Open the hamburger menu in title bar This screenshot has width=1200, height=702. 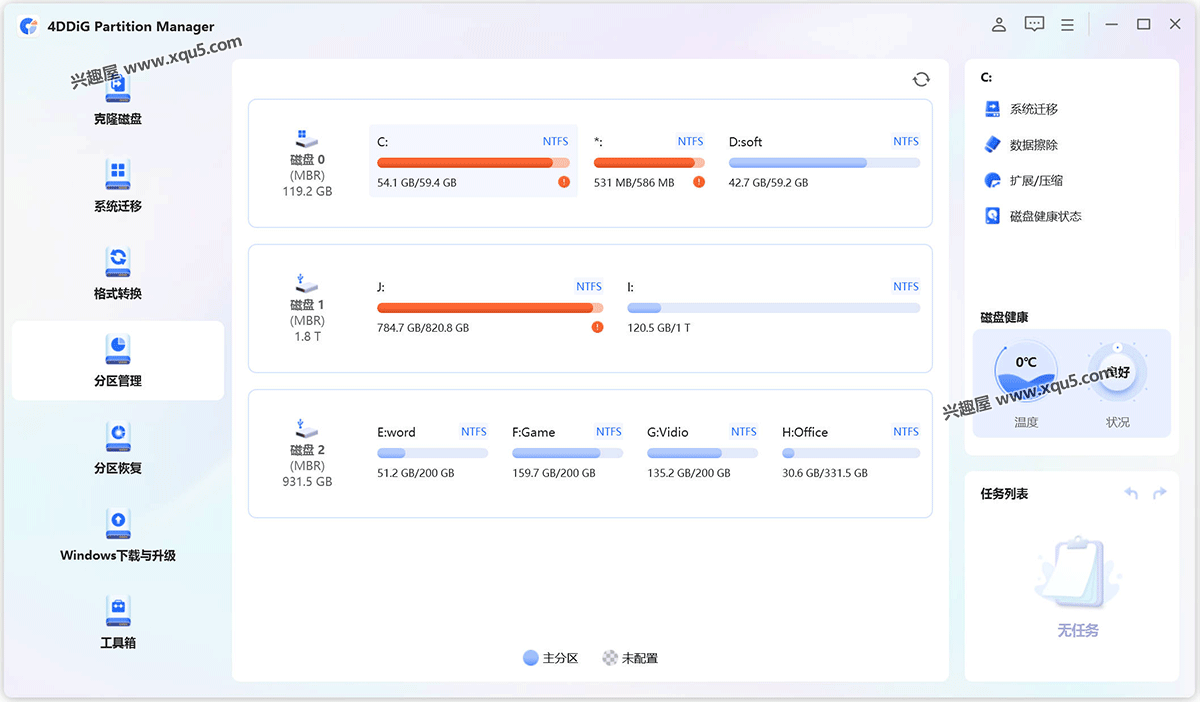pyautogui.click(x=1068, y=24)
